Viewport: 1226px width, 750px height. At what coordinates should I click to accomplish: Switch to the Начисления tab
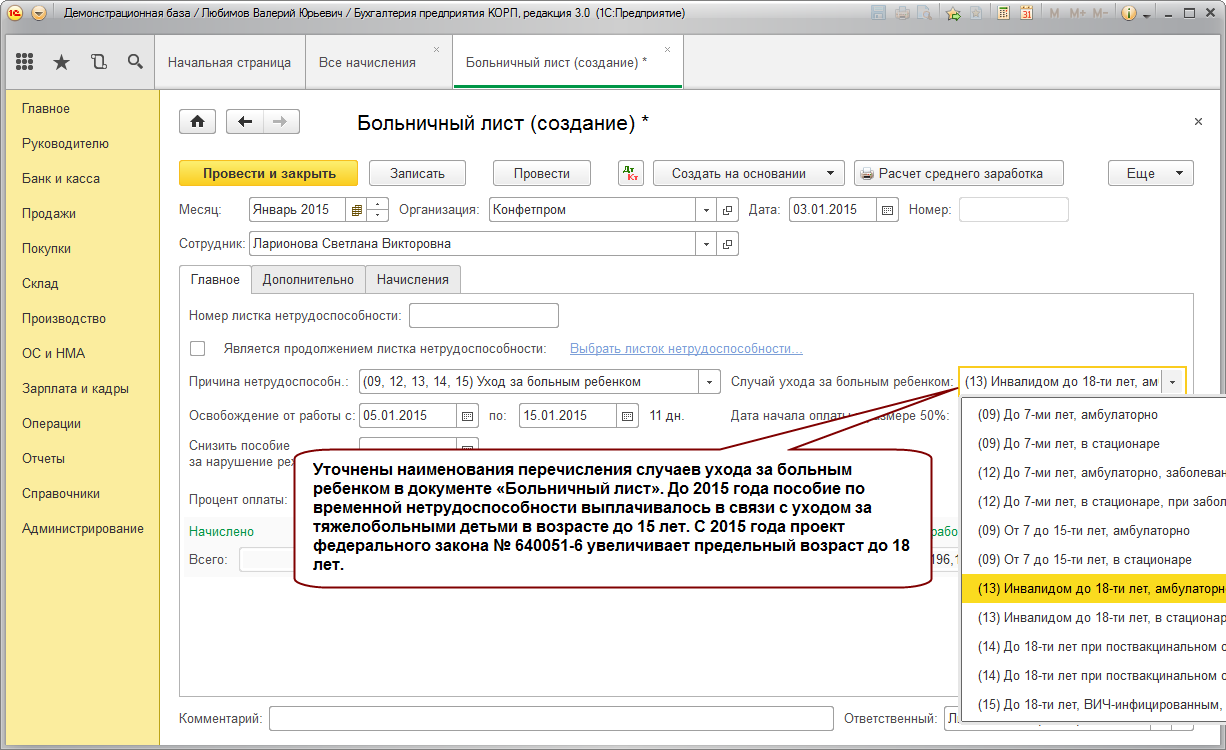pos(413,280)
